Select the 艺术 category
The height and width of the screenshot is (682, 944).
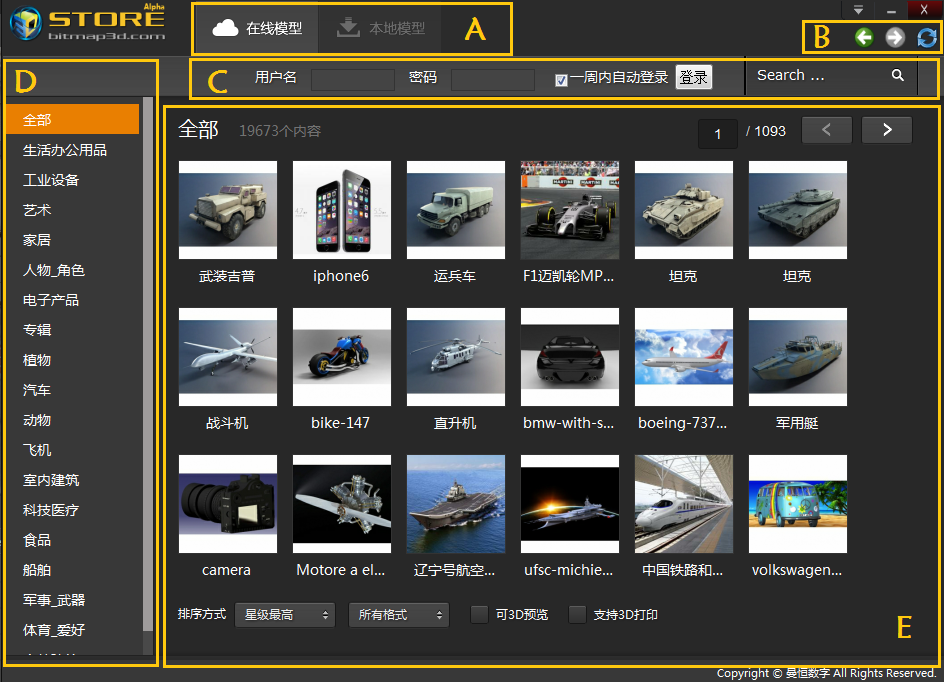[x=72, y=210]
